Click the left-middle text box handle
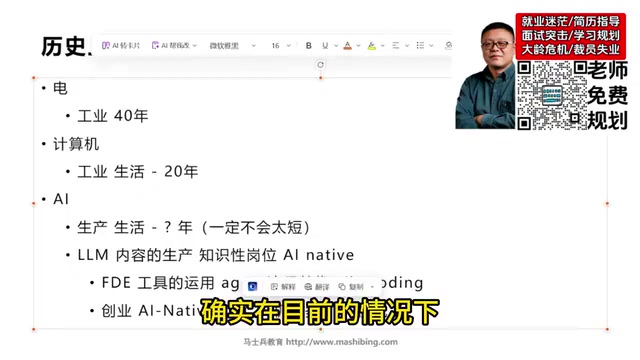Viewport: 640px width, 360px height. click(x=34, y=203)
